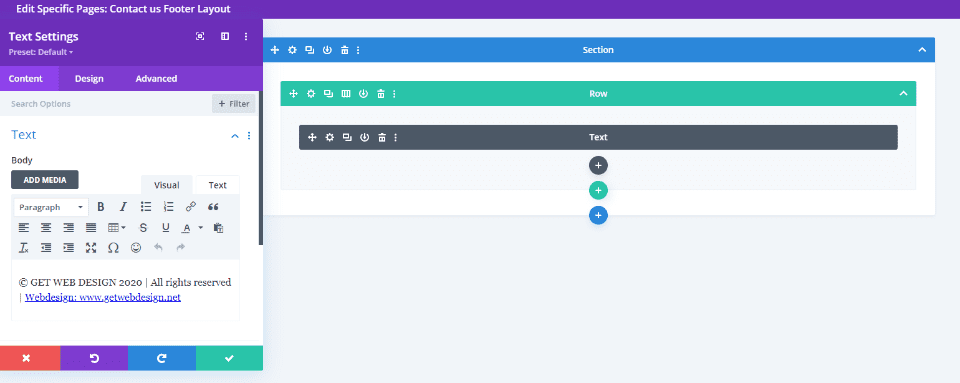This screenshot has height=383, width=960.
Task: Toggle editor fullscreen mode
Action: [x=91, y=248]
